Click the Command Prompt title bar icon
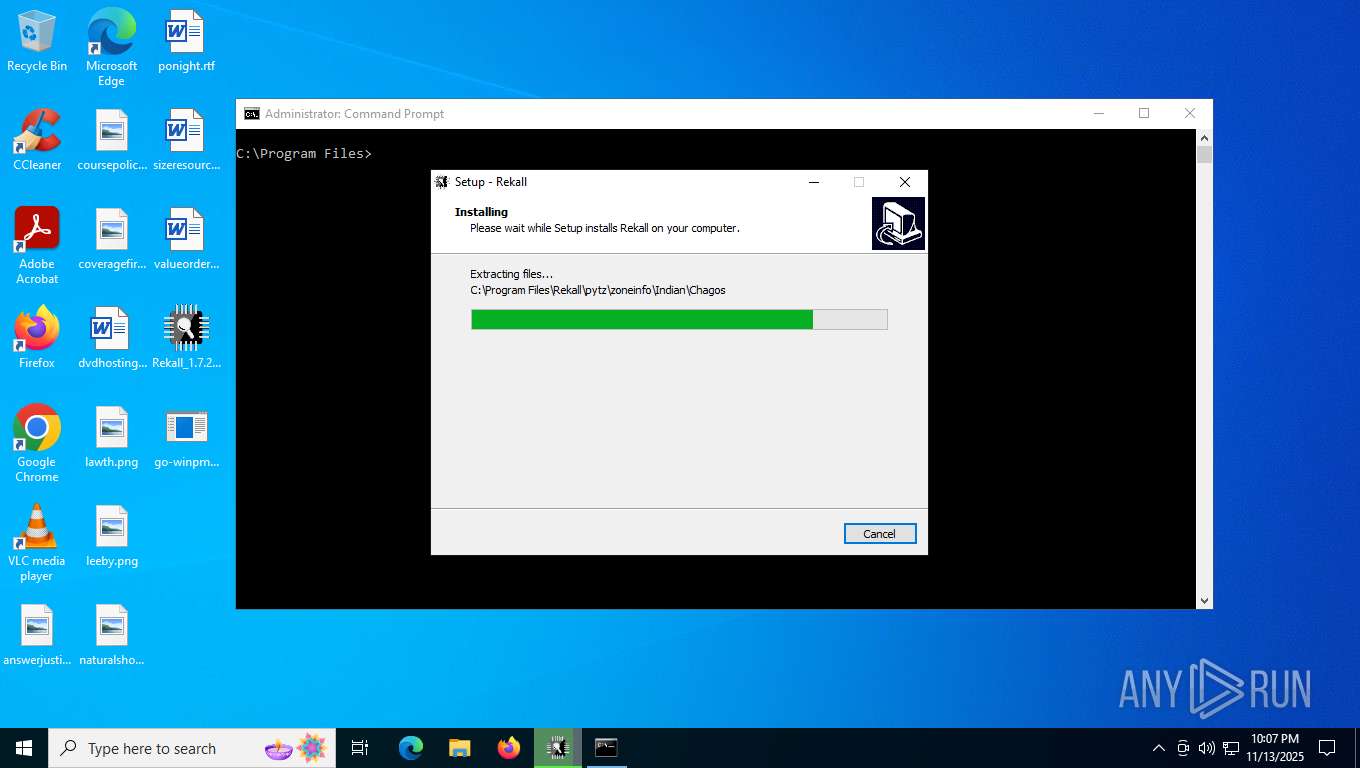The height and width of the screenshot is (768, 1360). click(x=252, y=114)
